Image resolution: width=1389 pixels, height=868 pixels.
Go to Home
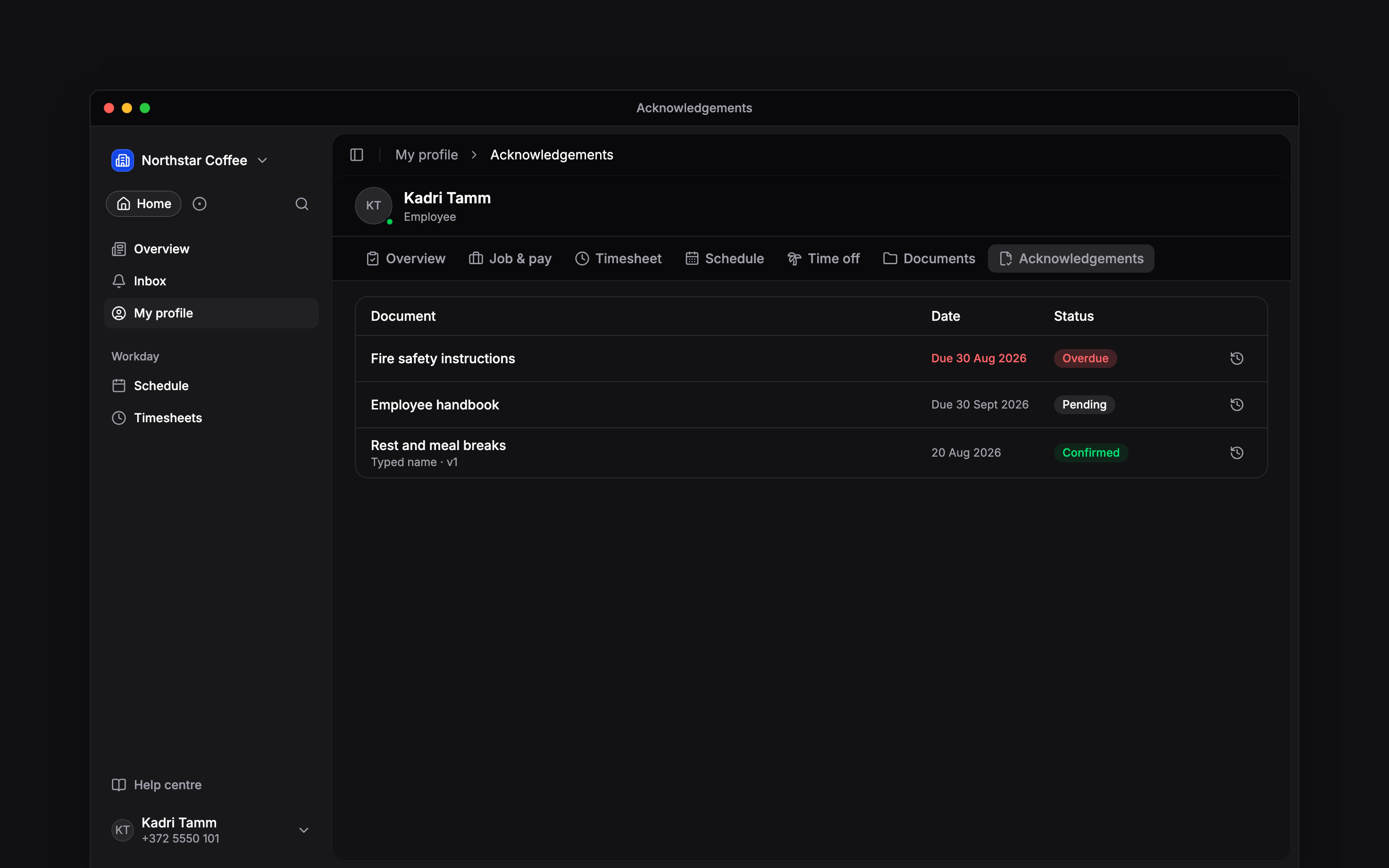143,204
